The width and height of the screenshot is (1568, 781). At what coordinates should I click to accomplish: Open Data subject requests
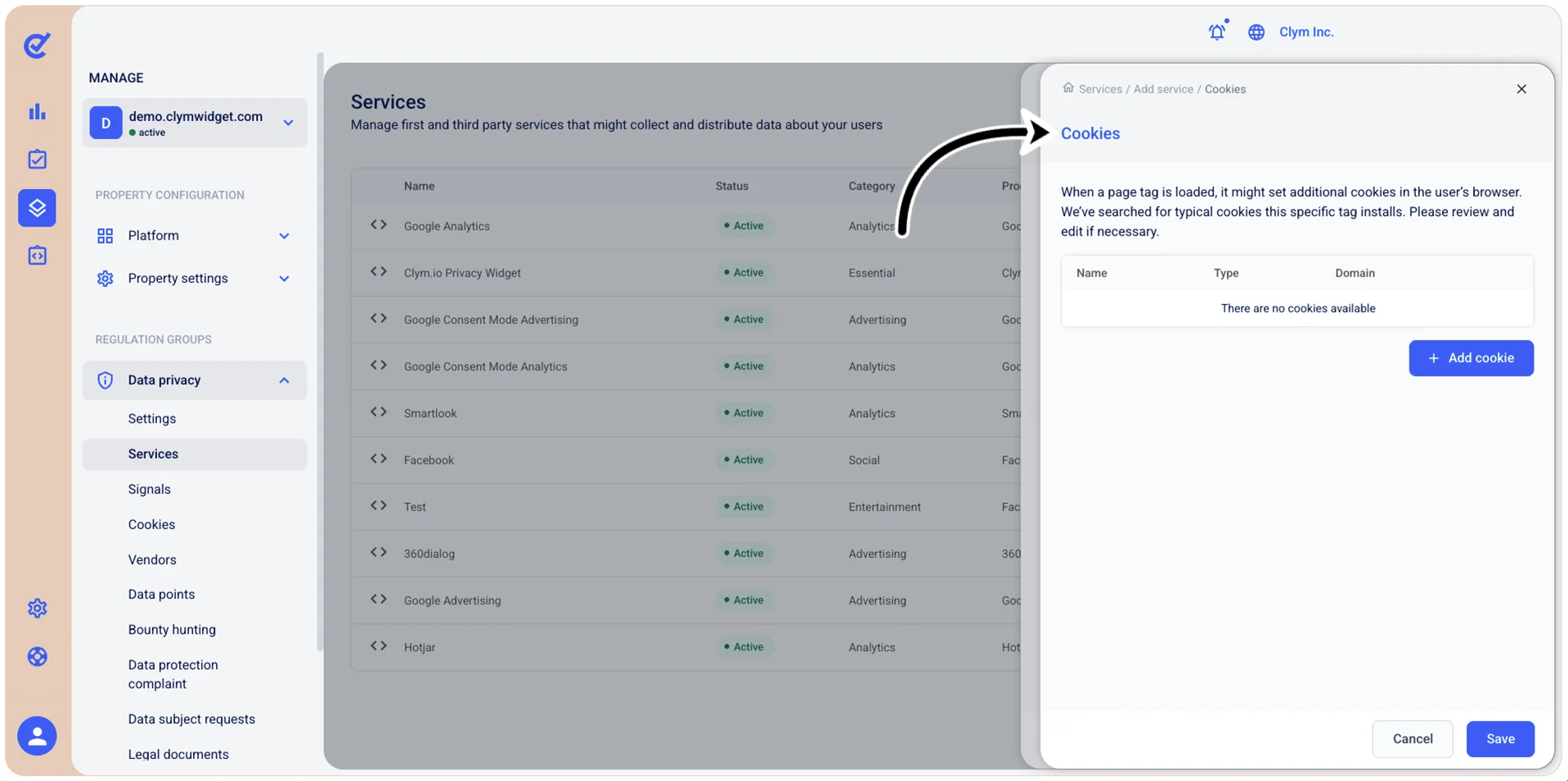tap(191, 719)
